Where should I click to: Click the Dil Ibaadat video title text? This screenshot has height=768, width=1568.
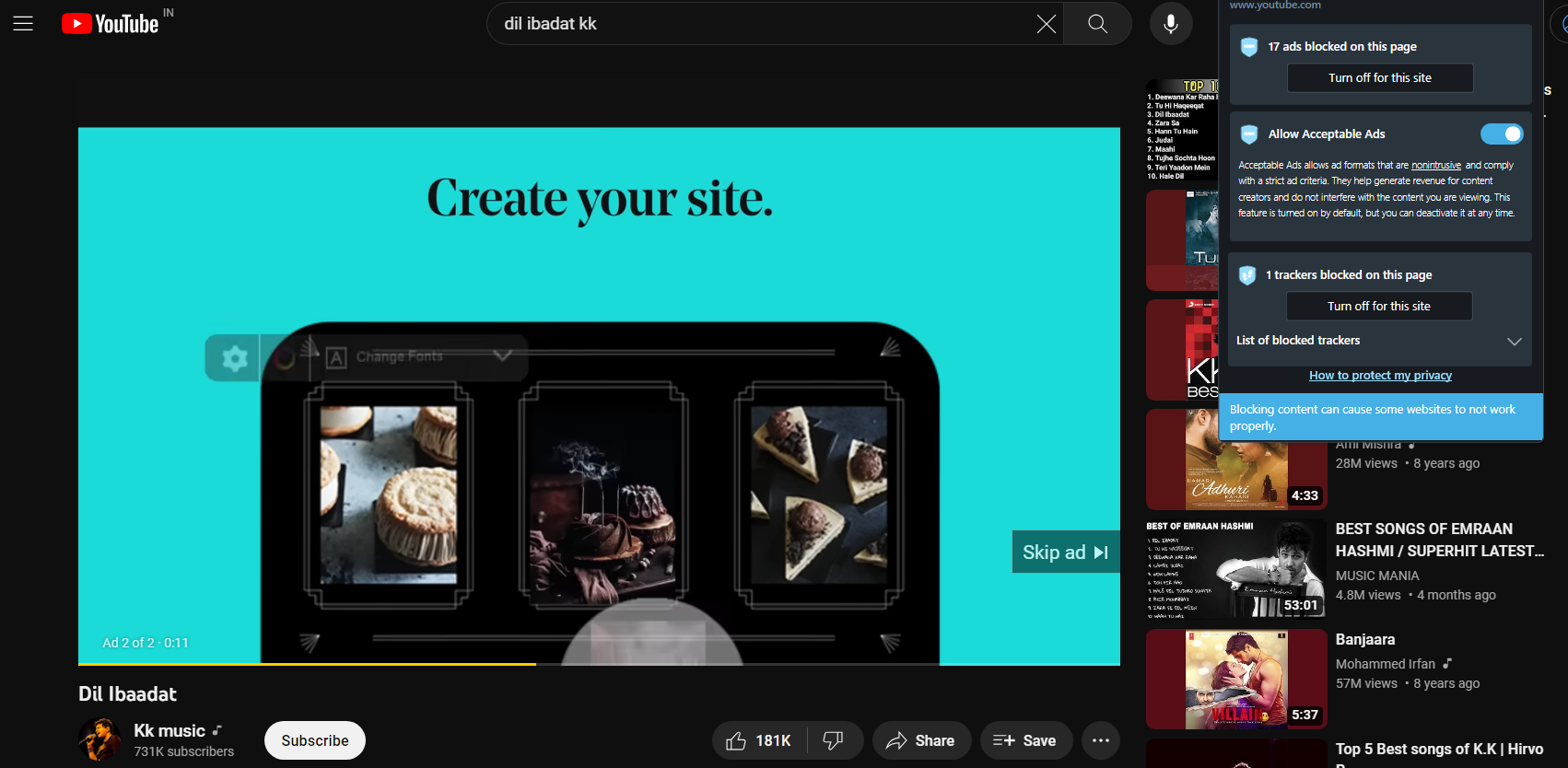(x=127, y=694)
